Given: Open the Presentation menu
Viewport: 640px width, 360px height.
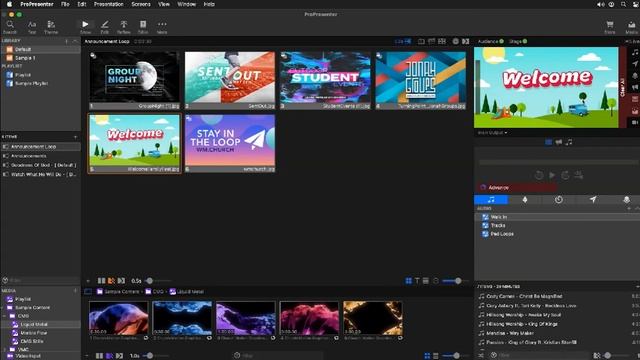Looking at the screenshot, I should (109, 4).
